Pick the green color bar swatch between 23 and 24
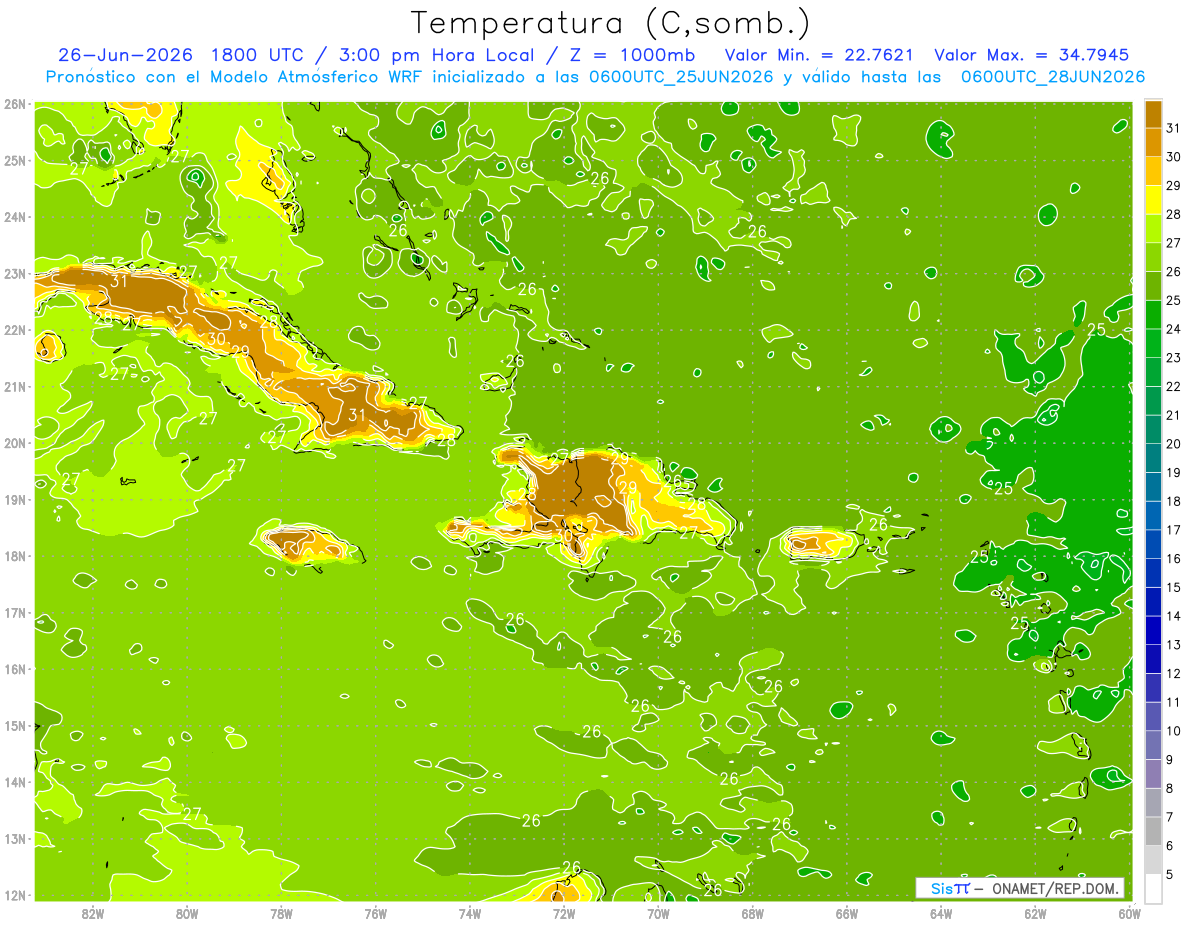This screenshot has width=1200, height=927. pyautogui.click(x=1154, y=343)
